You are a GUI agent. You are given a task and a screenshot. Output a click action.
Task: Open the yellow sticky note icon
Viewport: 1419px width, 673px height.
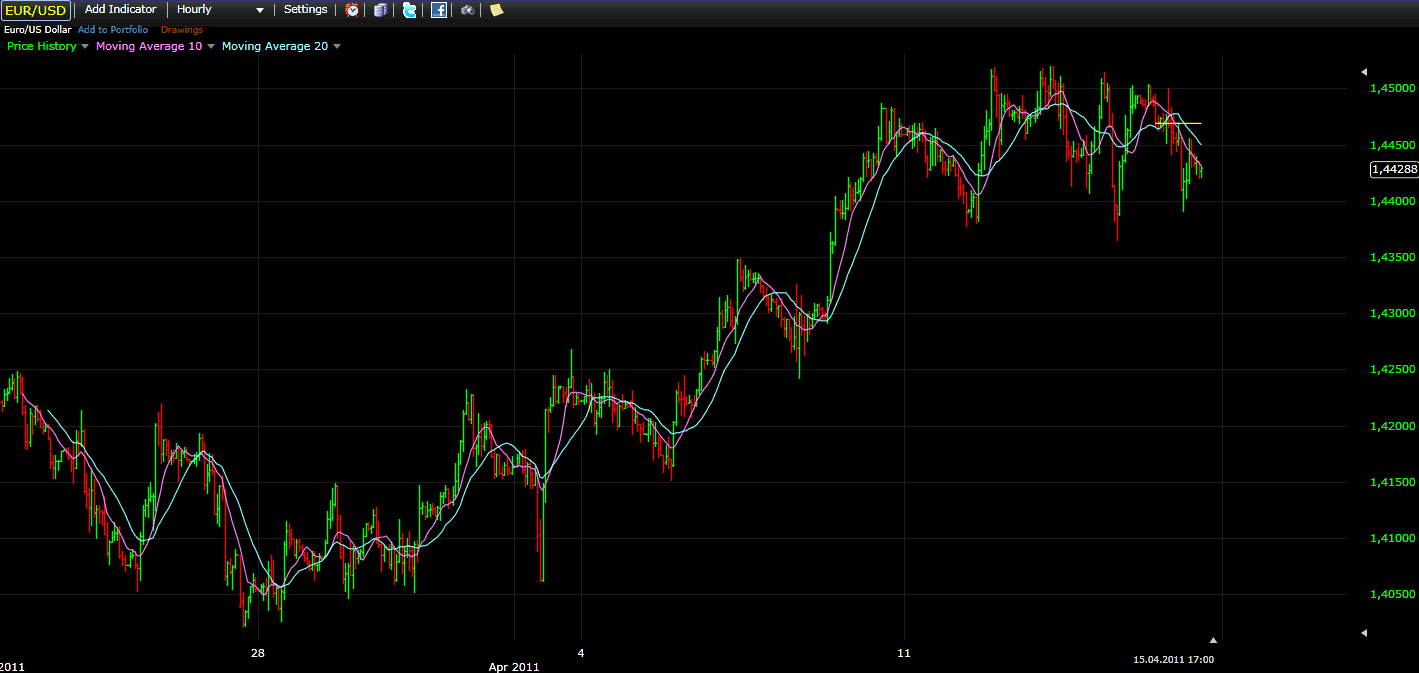click(496, 10)
